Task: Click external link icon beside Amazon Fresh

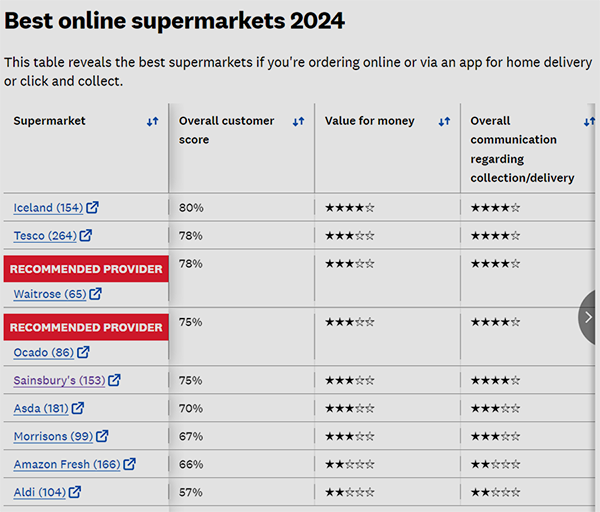Action: 129,464
